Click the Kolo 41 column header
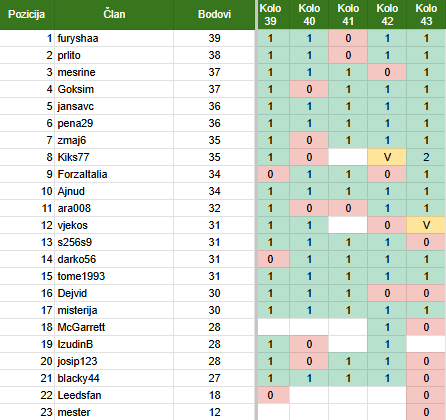 click(348, 15)
